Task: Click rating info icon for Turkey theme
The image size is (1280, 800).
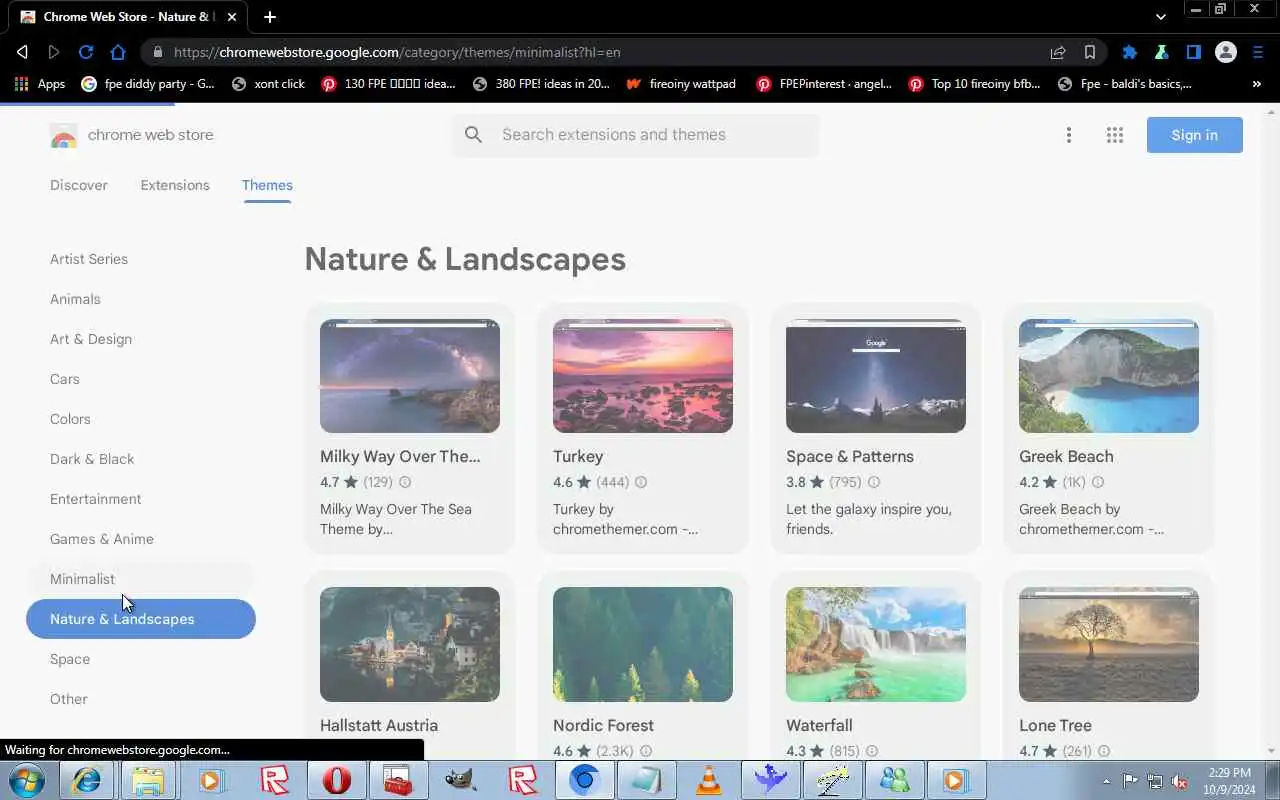Action: point(641,482)
